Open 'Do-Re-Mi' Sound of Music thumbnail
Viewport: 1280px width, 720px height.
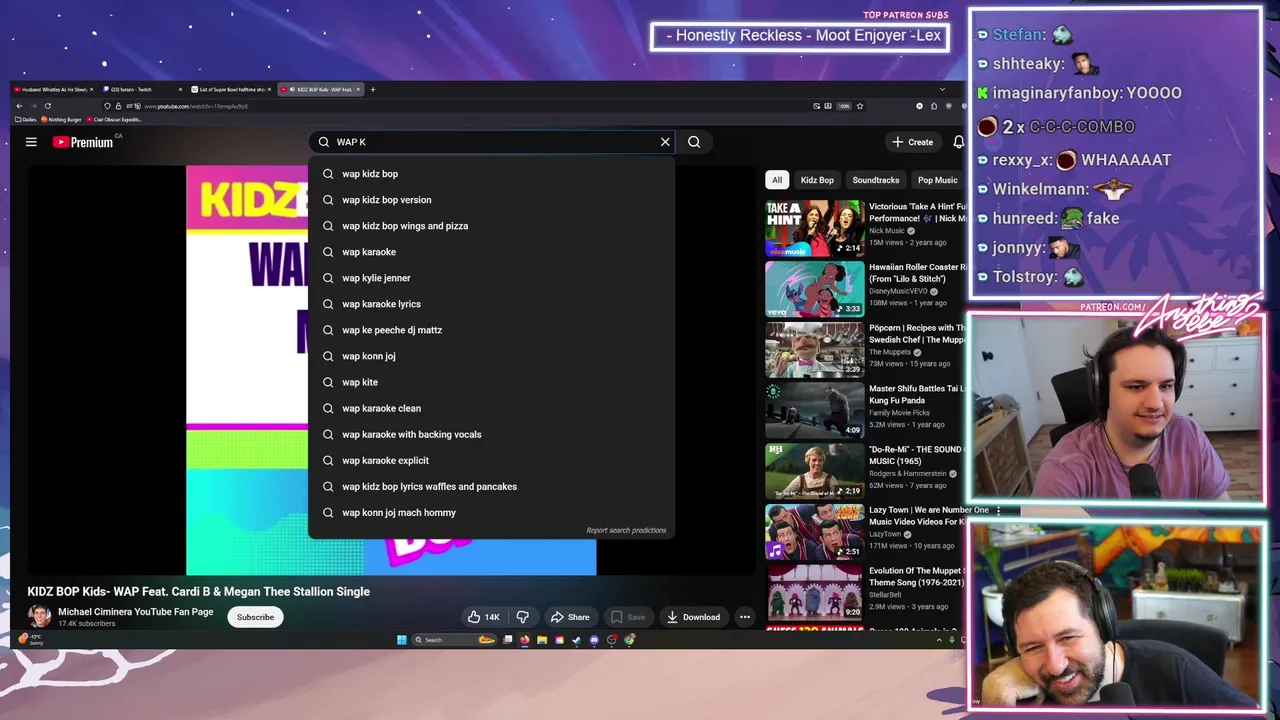click(x=815, y=470)
